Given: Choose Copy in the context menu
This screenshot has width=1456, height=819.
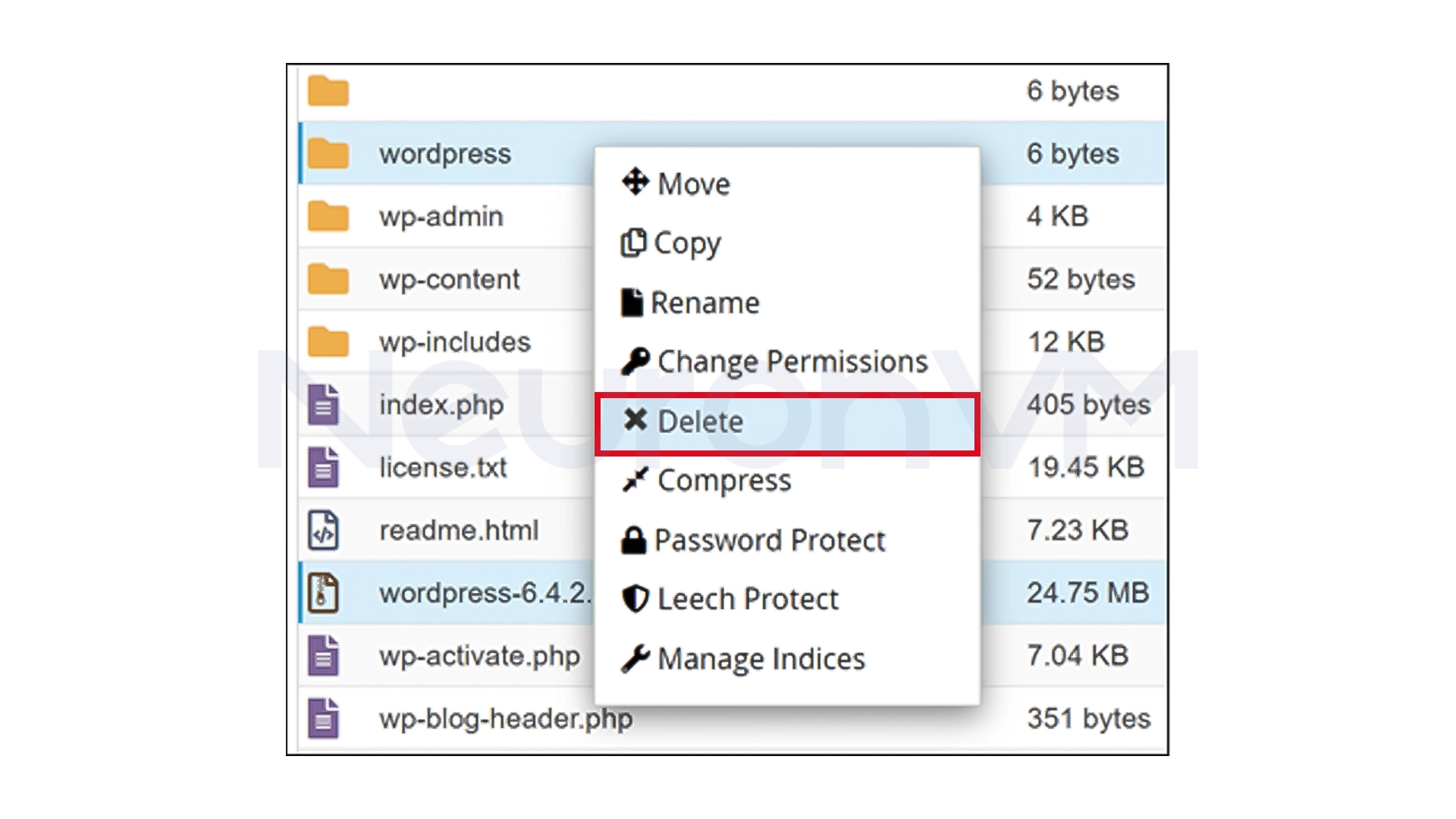Looking at the screenshot, I should click(686, 243).
